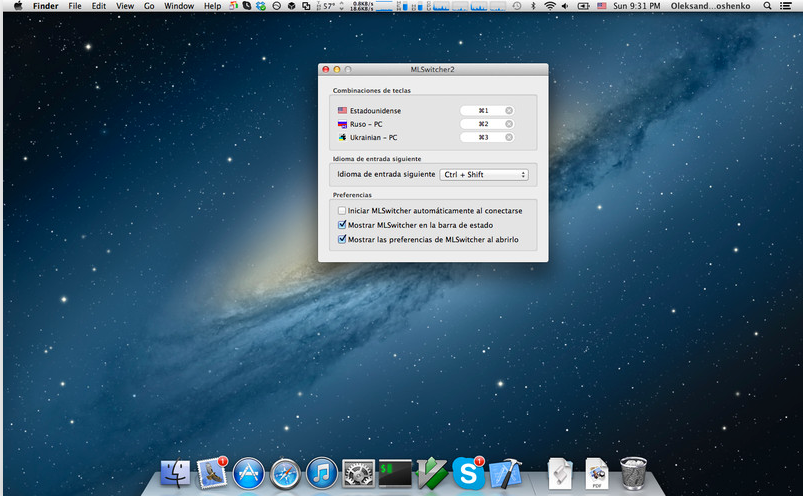Click the MLSwitcher2 window title

432,69
